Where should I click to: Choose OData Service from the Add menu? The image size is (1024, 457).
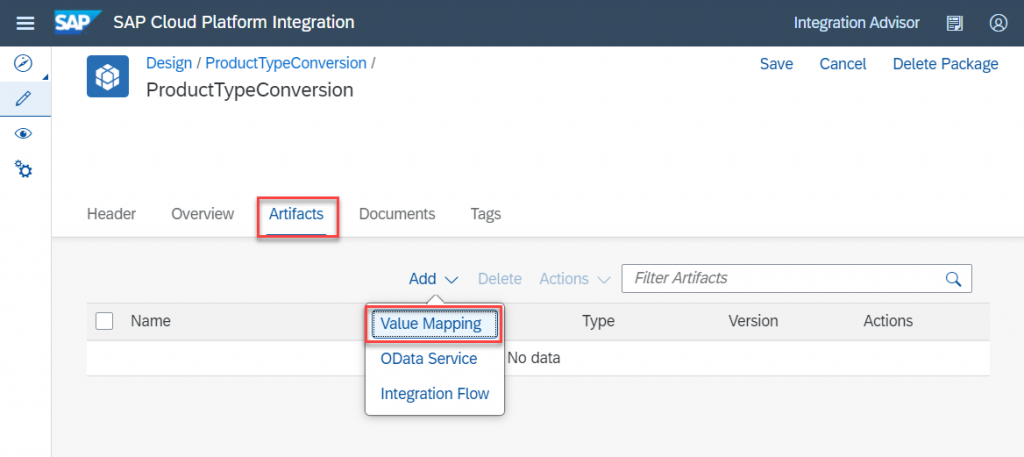pos(429,359)
